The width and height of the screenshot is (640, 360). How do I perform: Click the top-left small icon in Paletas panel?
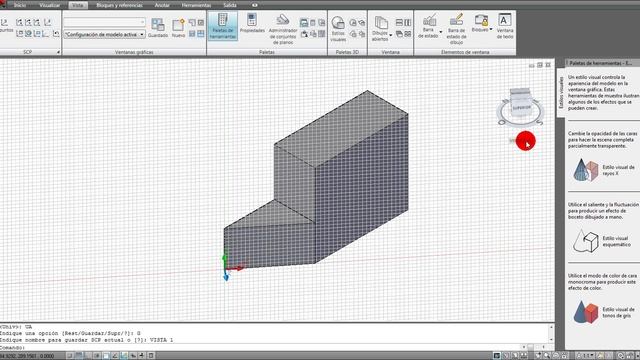point(304,22)
